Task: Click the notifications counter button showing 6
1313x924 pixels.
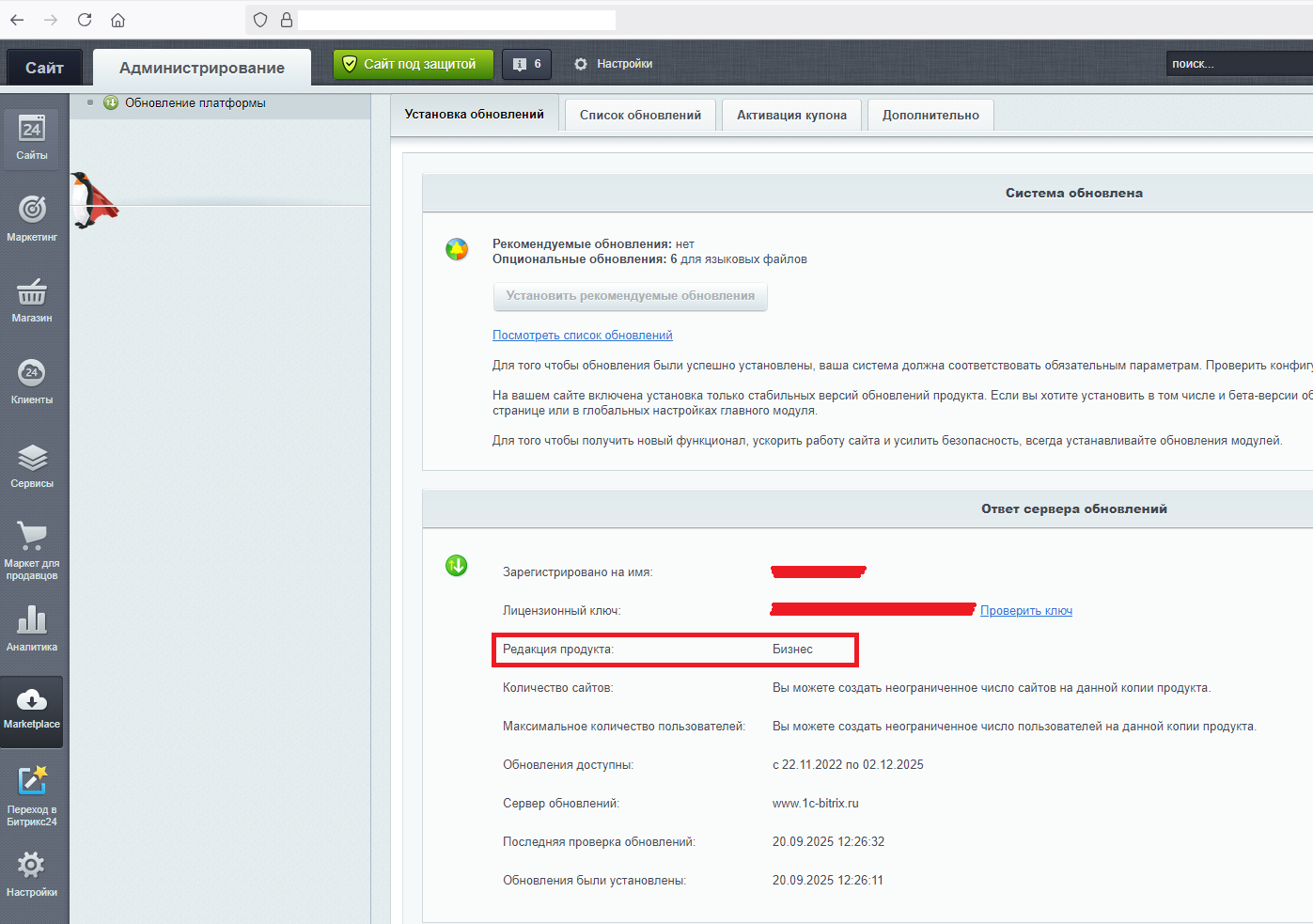Action: 526,64
